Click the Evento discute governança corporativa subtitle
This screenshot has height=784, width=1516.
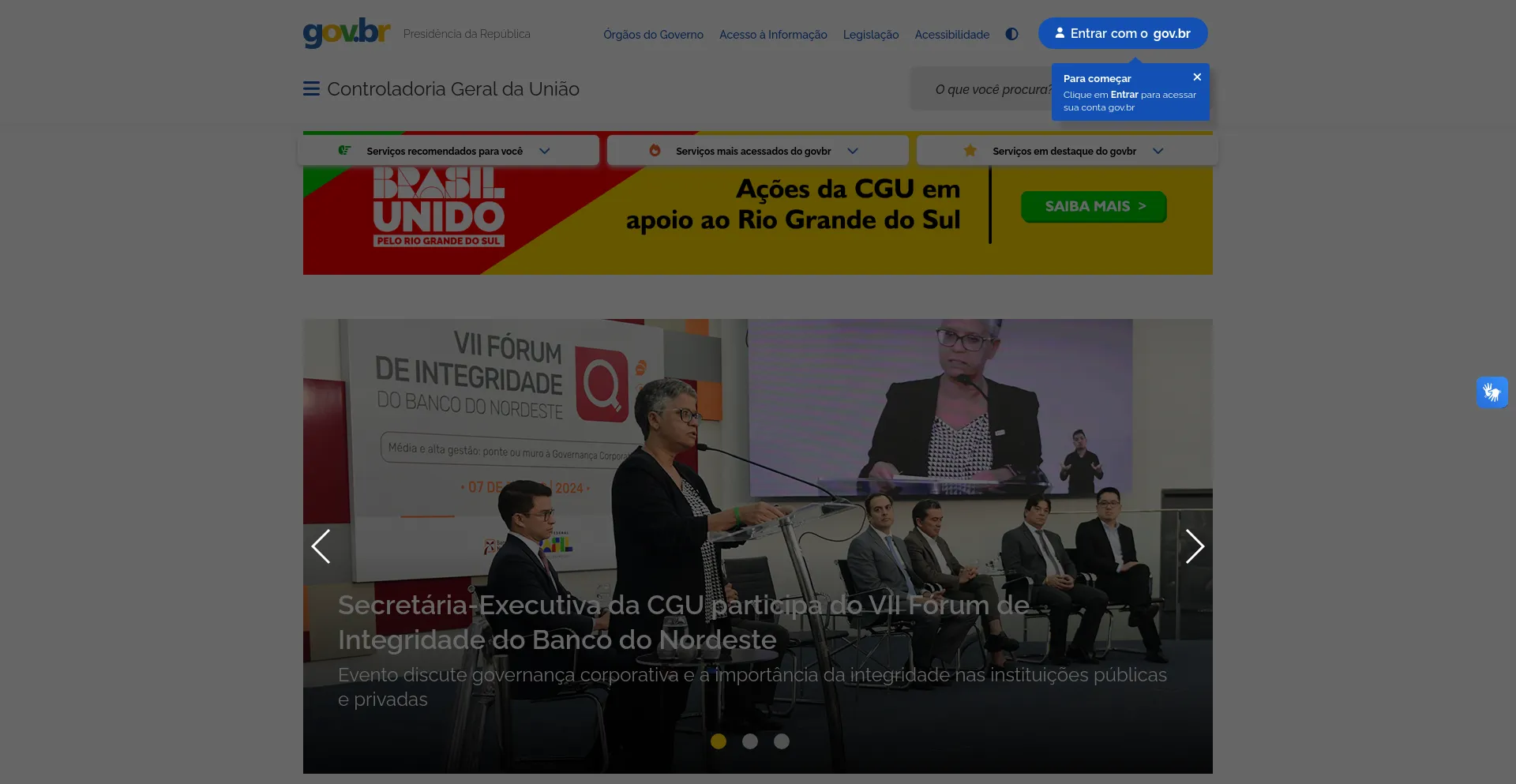click(x=752, y=687)
